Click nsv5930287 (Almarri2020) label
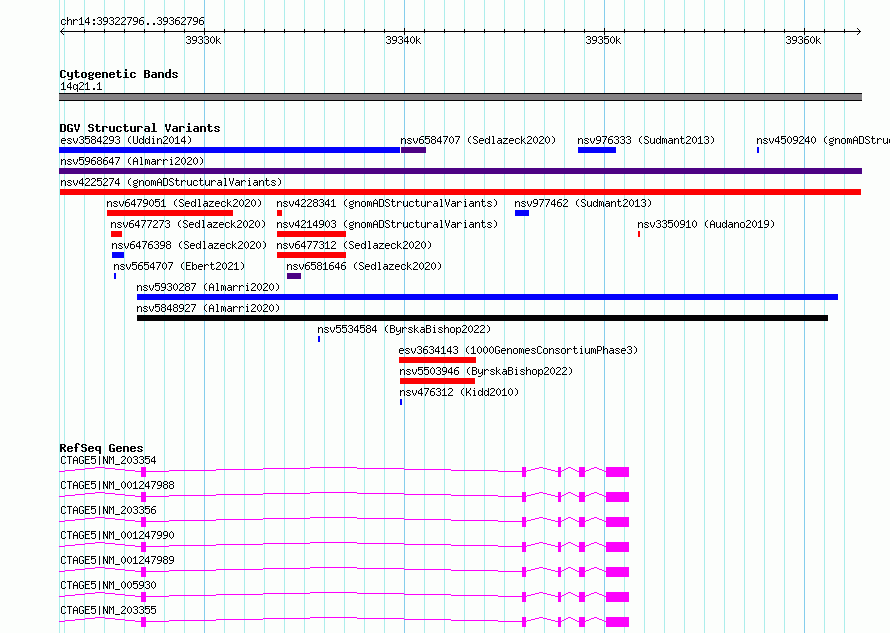This screenshot has height=633, width=890. tap(208, 287)
